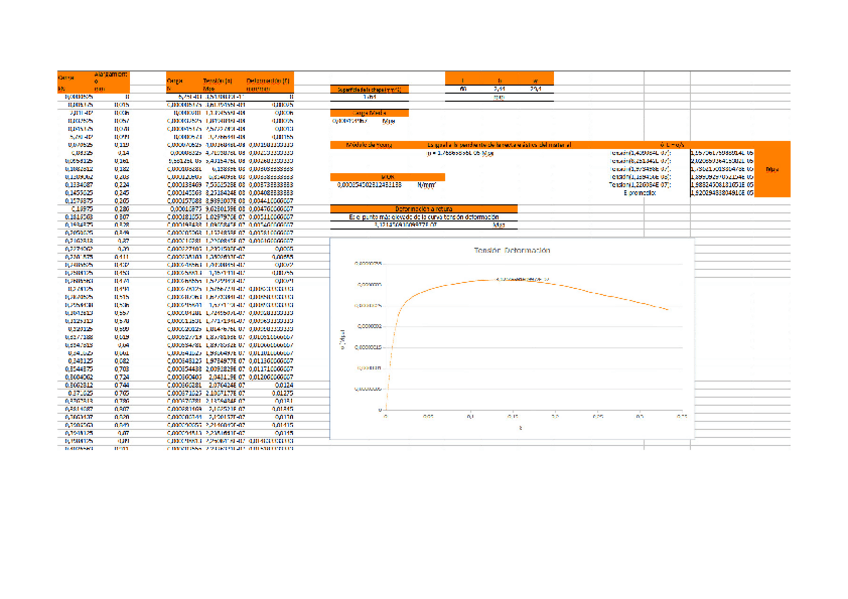Select the Carga Máxima orange header cell

[370, 114]
